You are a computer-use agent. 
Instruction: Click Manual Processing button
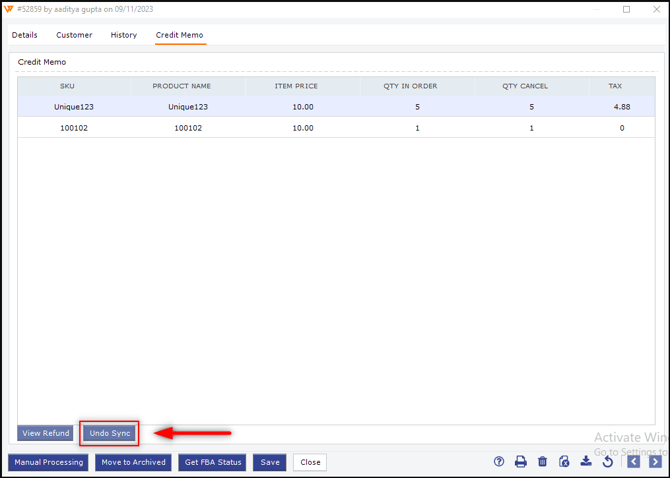48,463
